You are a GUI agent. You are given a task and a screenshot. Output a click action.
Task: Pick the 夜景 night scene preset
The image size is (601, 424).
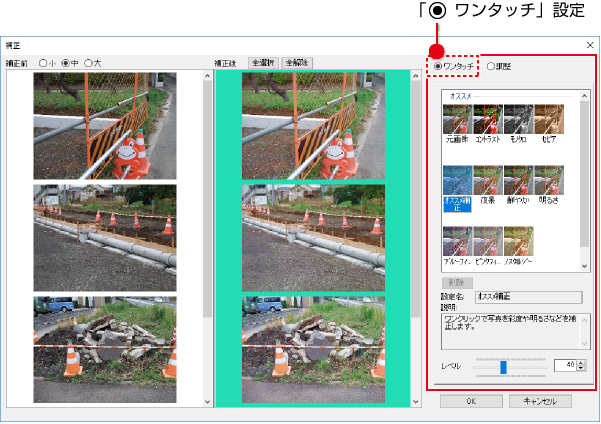click(487, 180)
